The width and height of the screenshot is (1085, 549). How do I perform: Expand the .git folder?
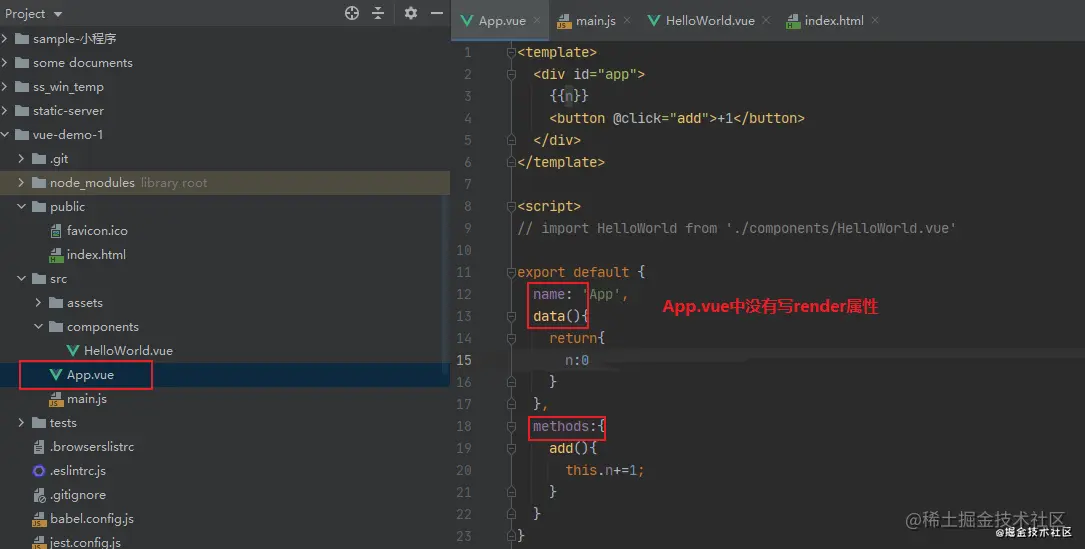point(21,159)
